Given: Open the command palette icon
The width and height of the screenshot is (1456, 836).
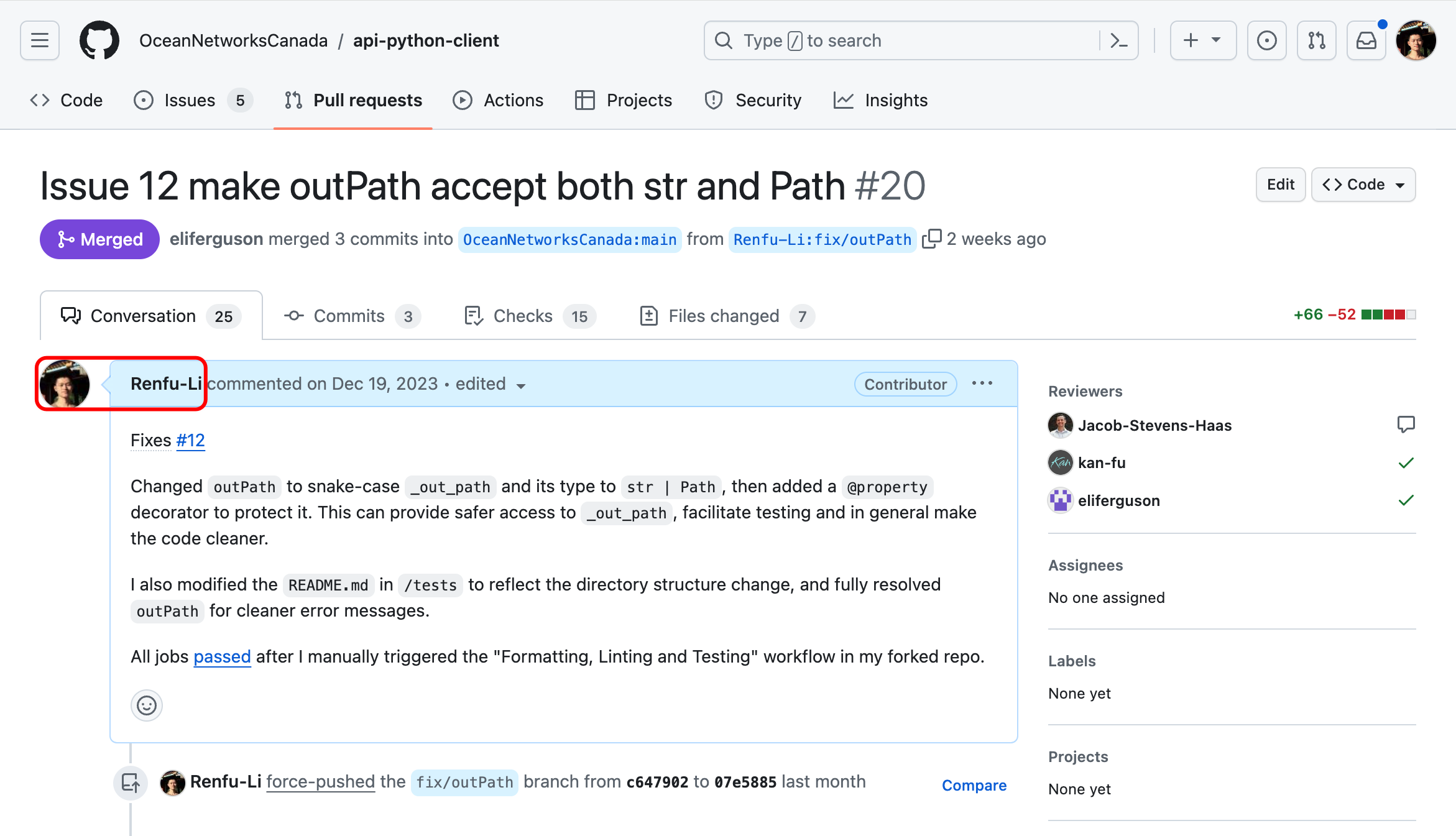Looking at the screenshot, I should click(x=1118, y=40).
